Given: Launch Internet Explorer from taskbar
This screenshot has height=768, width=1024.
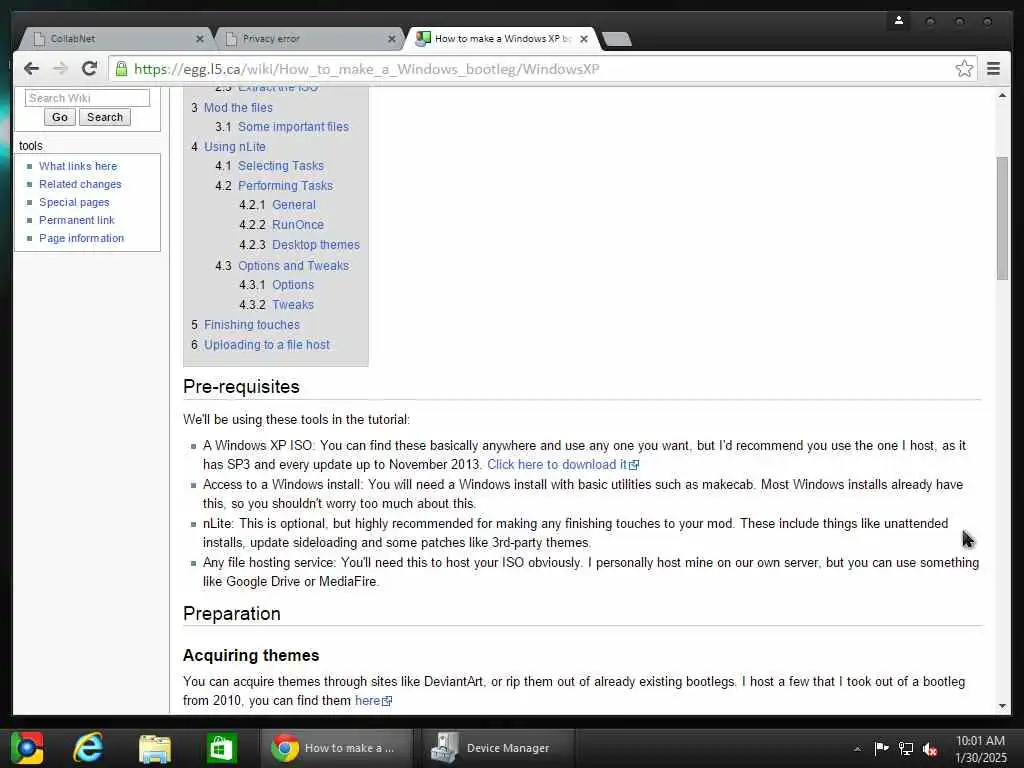Looking at the screenshot, I should tap(88, 748).
